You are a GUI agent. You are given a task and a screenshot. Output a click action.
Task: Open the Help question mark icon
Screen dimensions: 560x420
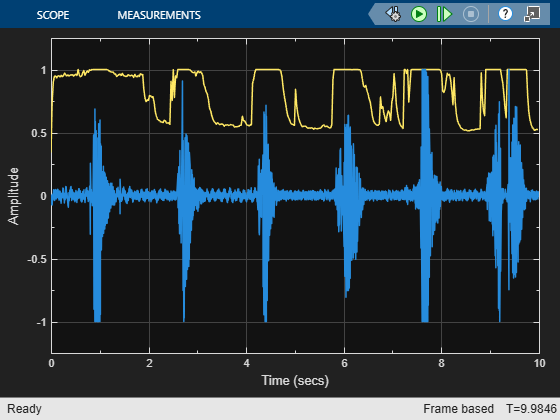pyautogui.click(x=505, y=14)
